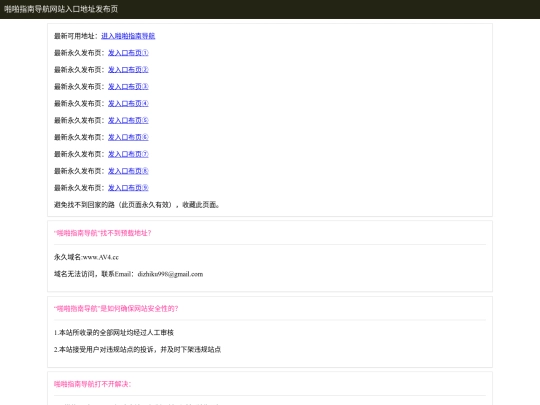Open the 进入啪啪指南导航 link

pyautogui.click(x=128, y=36)
